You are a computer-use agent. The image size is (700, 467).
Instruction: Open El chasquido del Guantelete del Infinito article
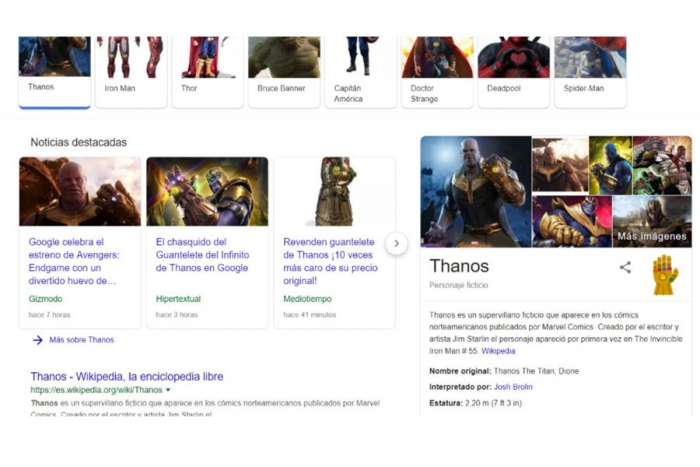pos(202,255)
